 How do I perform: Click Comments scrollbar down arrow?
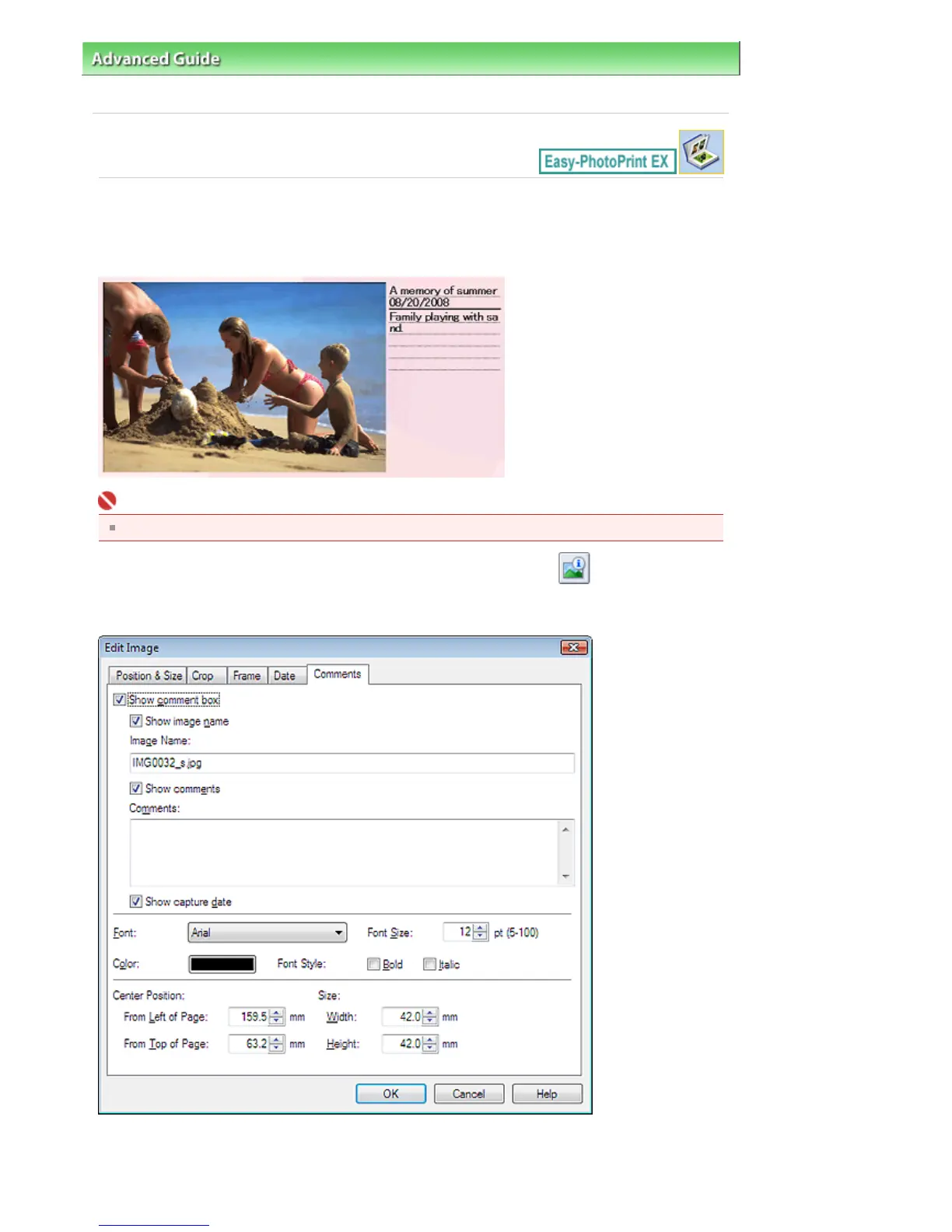565,877
